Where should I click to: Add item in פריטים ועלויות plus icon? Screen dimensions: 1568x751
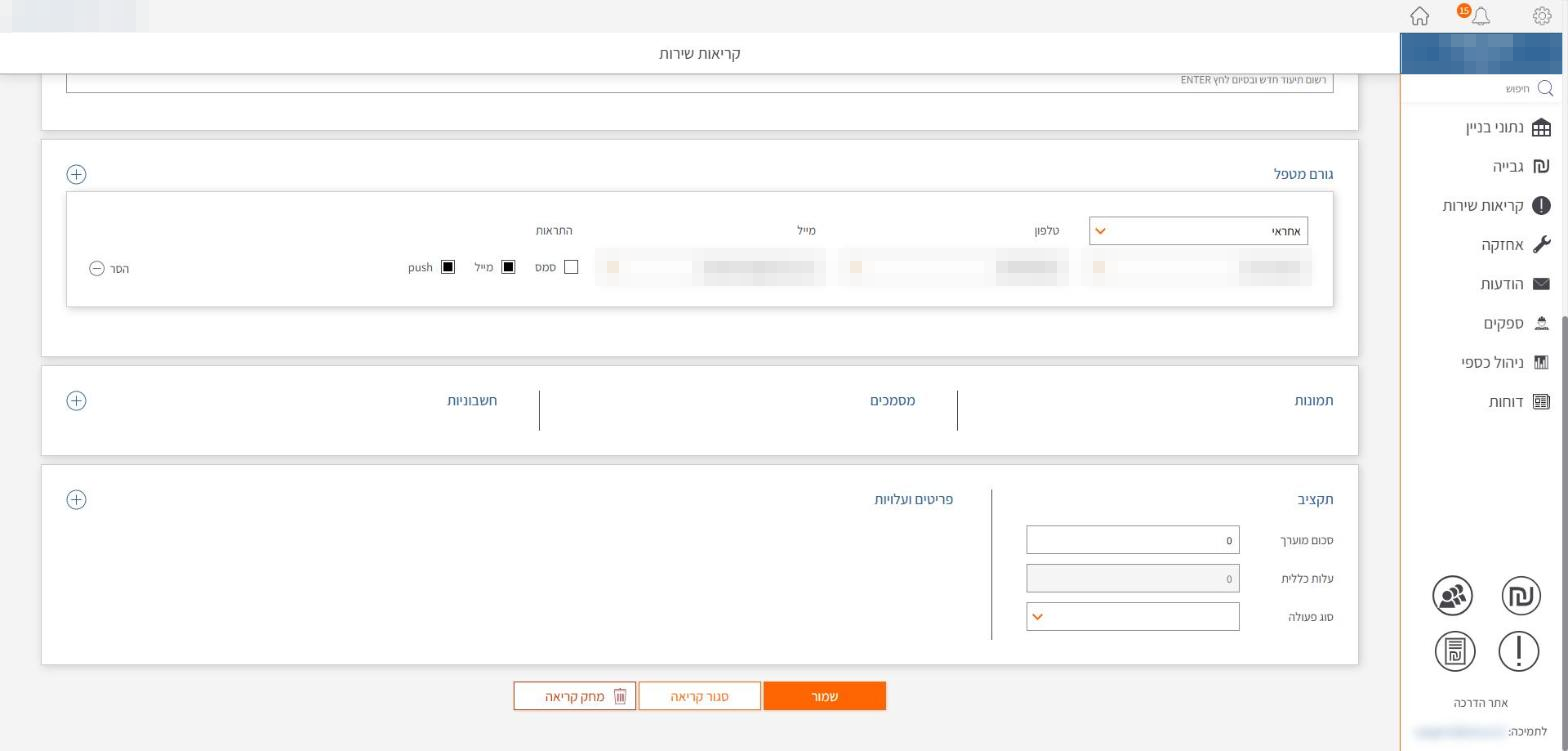(76, 500)
